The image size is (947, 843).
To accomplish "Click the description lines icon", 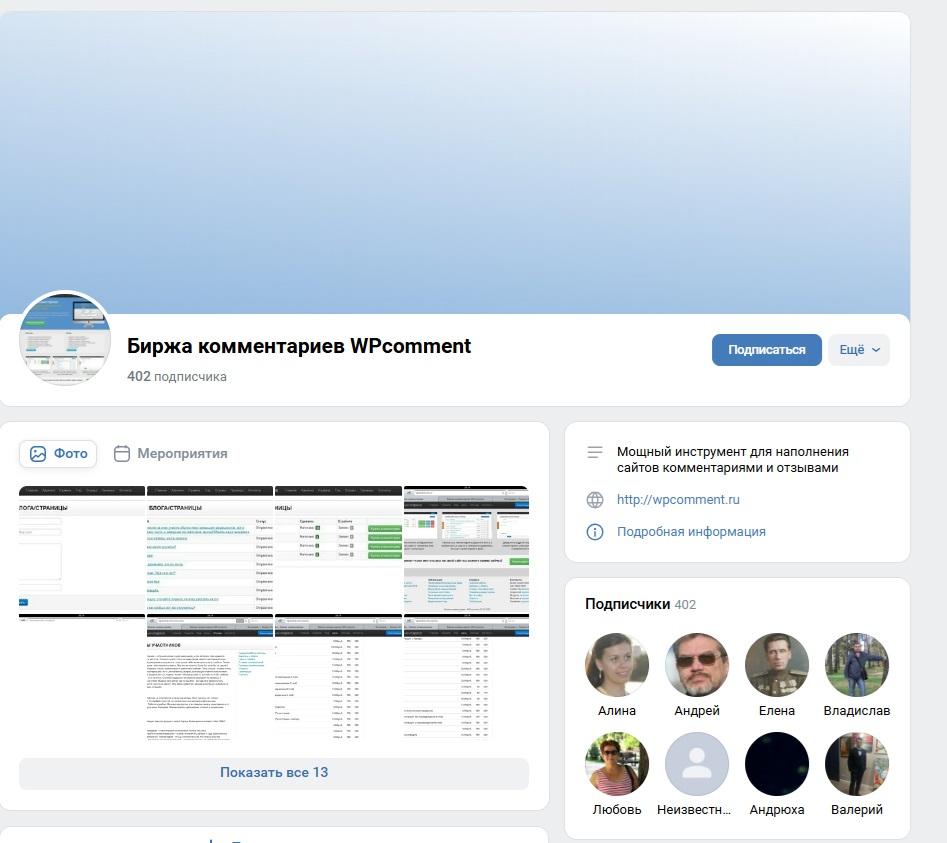I will [x=595, y=453].
